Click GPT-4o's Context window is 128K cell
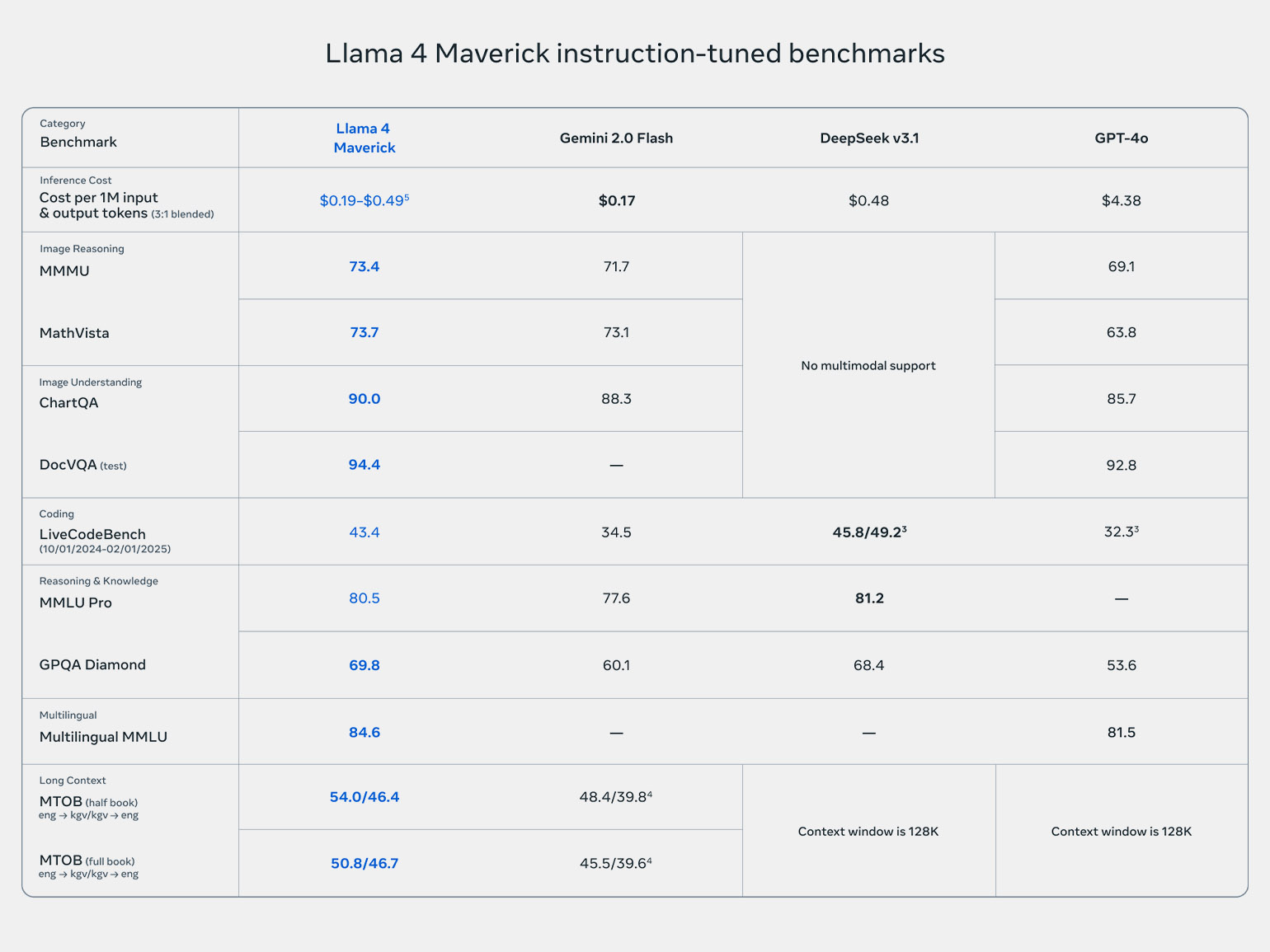This screenshot has width=1270, height=952. [x=1121, y=831]
